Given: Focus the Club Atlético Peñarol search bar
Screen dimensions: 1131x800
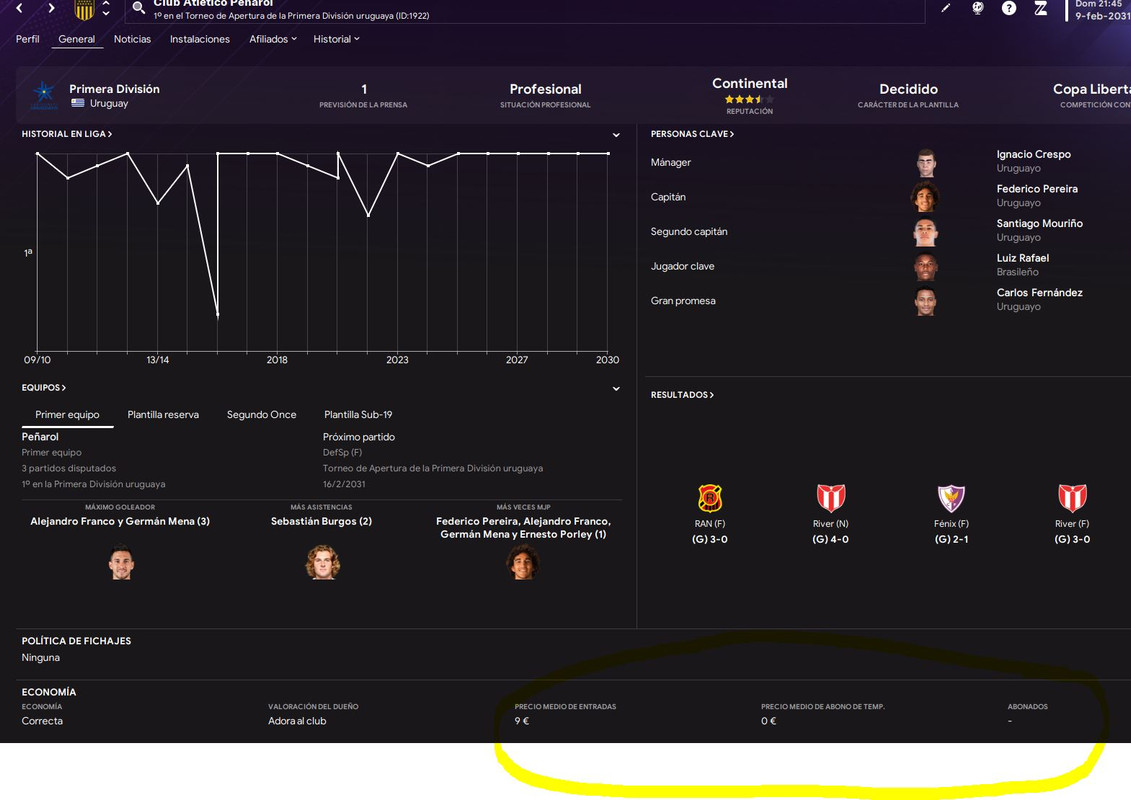Looking at the screenshot, I should coord(525,11).
